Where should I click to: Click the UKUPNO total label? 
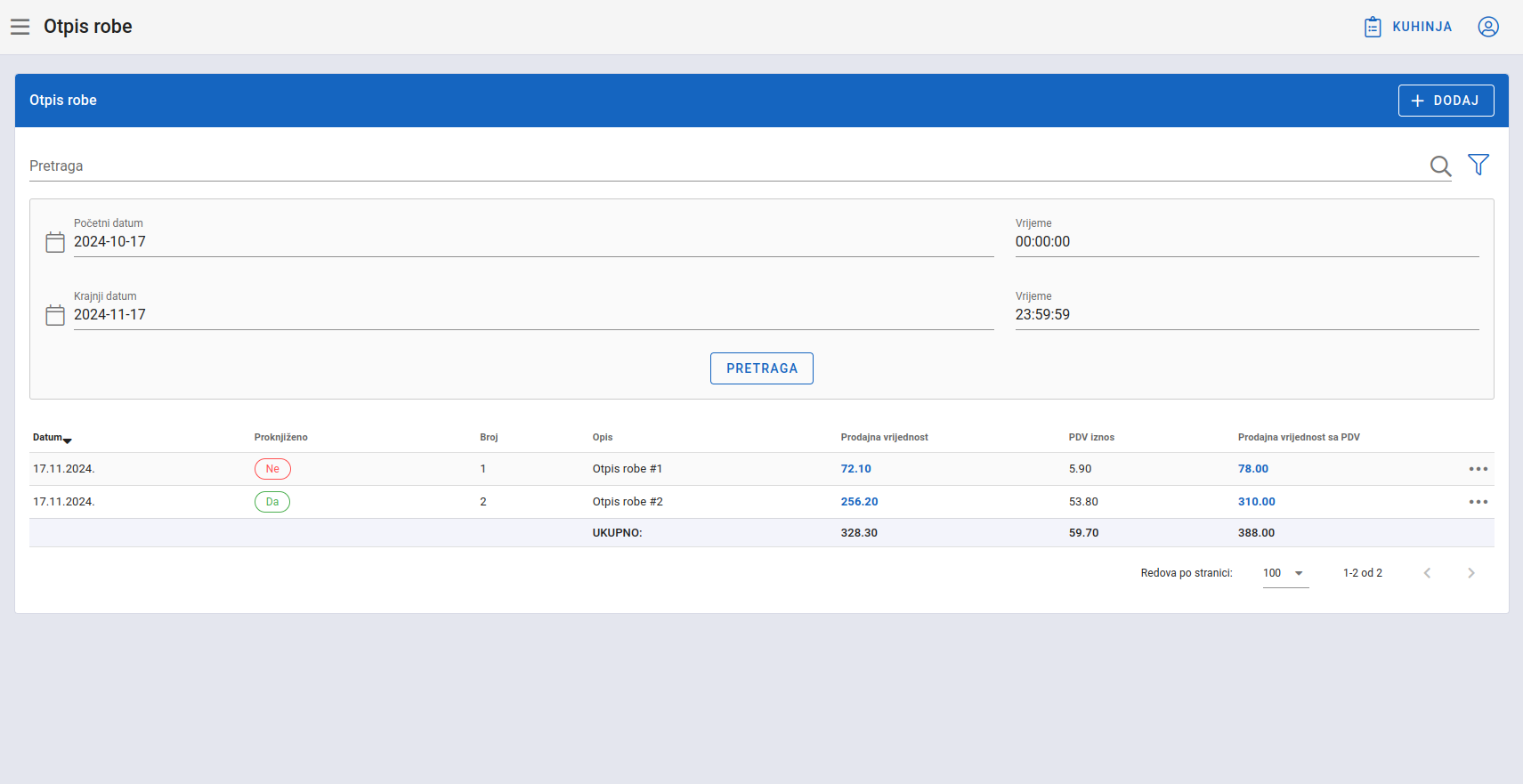point(618,533)
